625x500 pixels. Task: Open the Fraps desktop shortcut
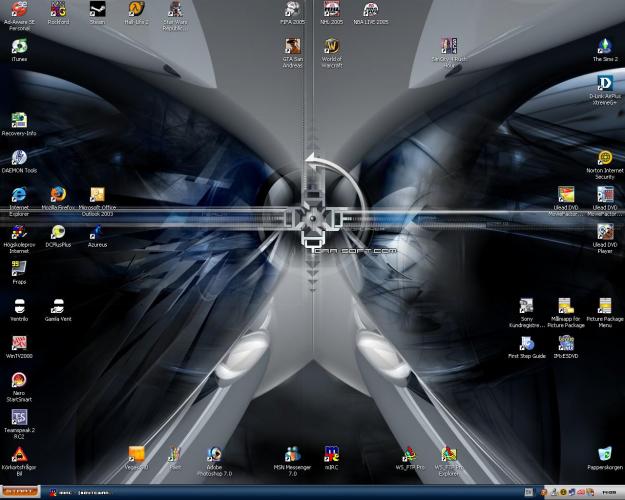(19, 268)
